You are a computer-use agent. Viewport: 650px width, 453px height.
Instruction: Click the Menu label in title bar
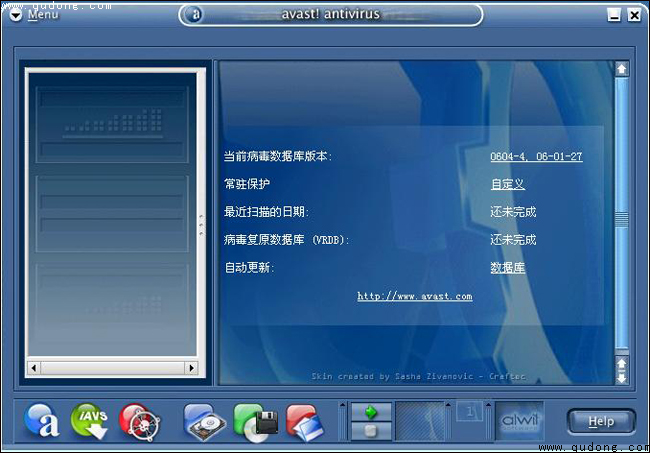(x=42, y=15)
